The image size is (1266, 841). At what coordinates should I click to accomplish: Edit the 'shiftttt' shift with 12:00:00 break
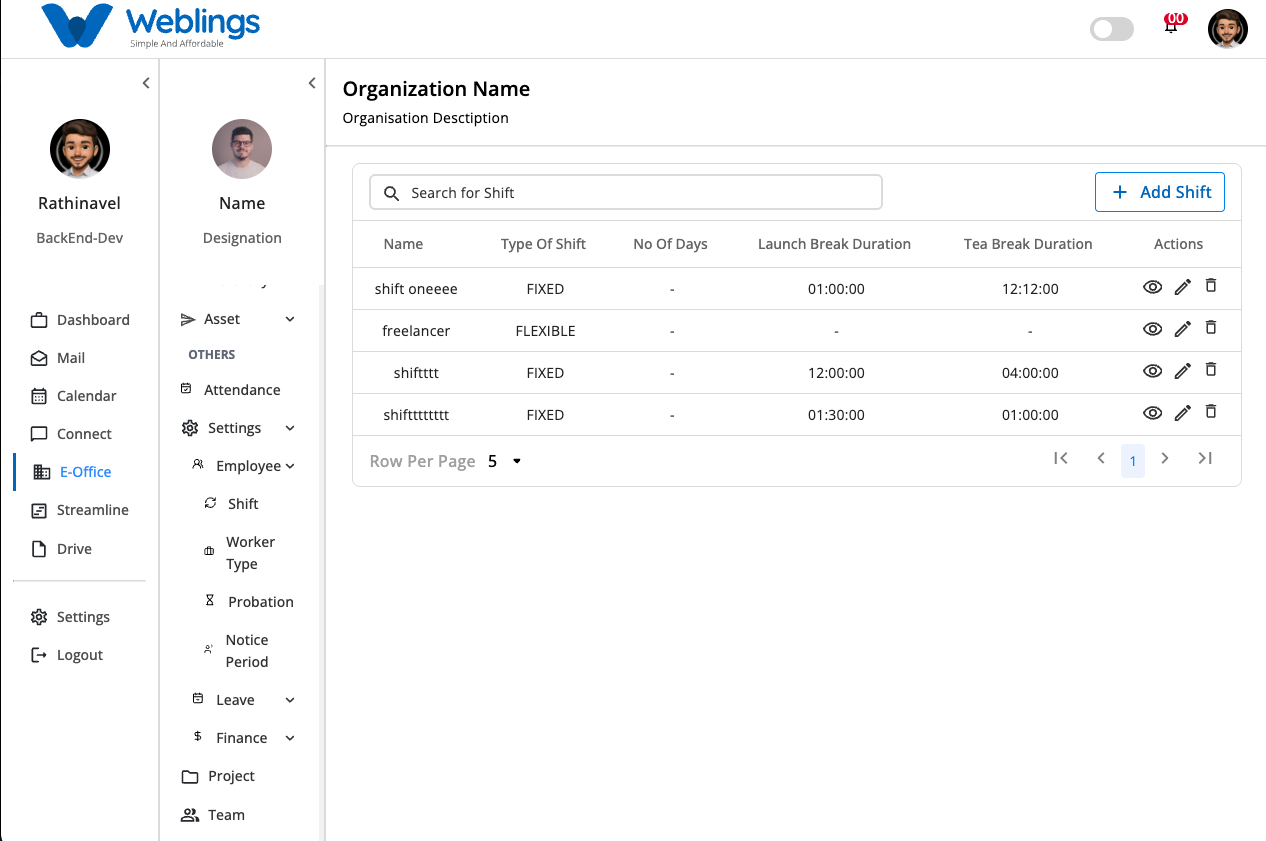pos(1182,371)
